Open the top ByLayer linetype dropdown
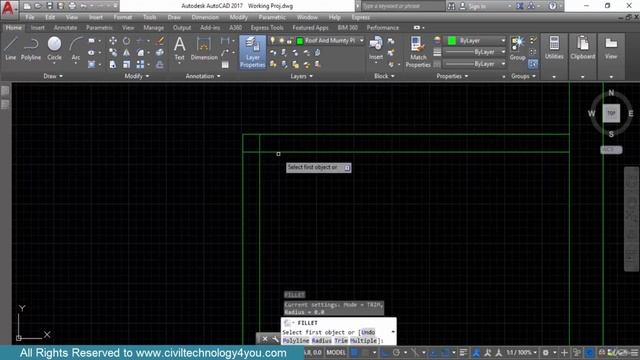 475,52
